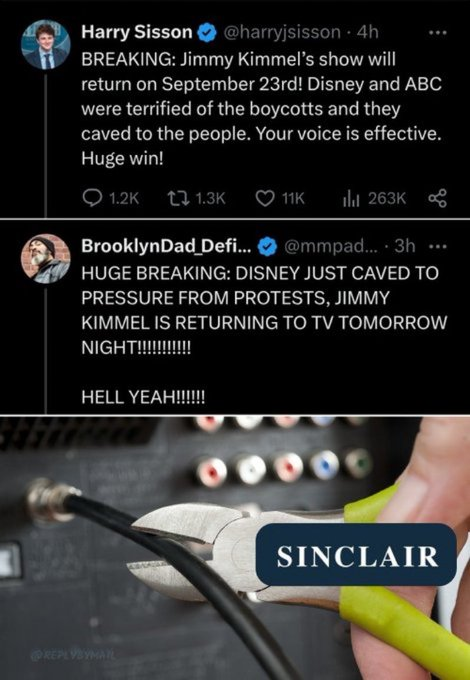This screenshot has width=470, height=680.
Task: Open BrooklynDad's tweet text about Kimmel returning
Action: (264, 334)
